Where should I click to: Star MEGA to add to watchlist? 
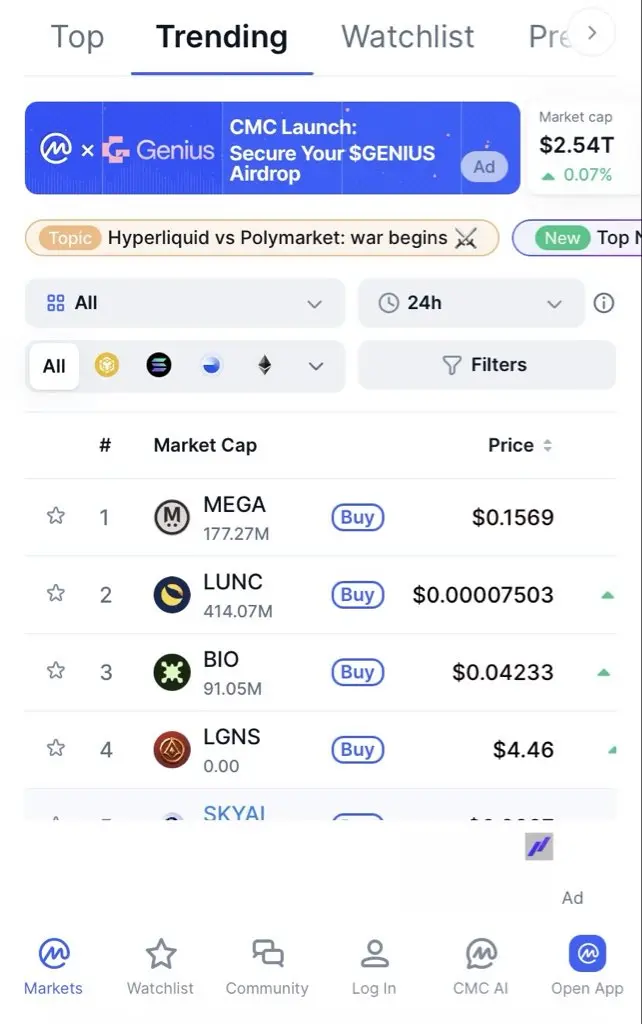pos(56,516)
